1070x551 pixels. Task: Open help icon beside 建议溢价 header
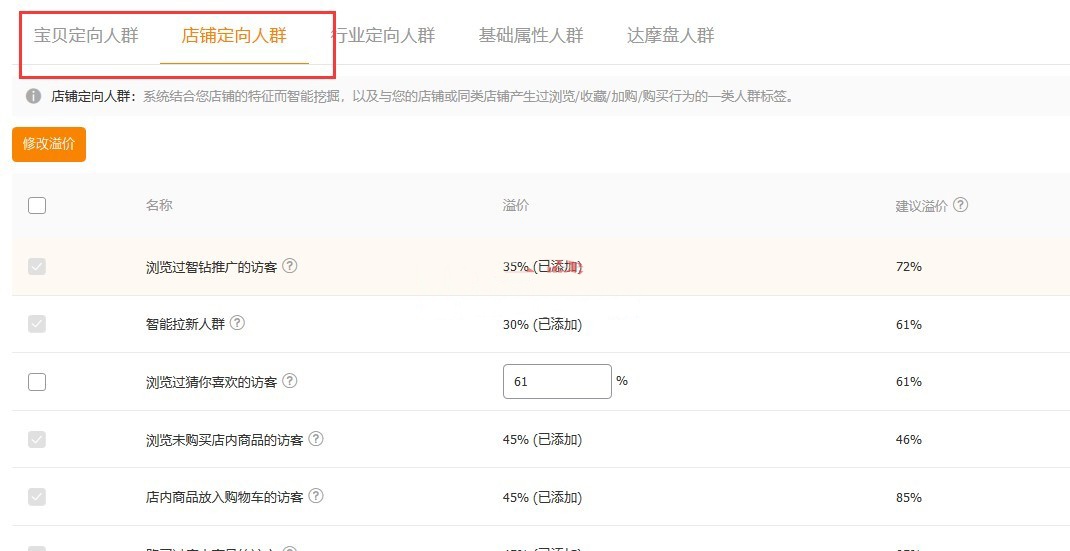click(x=960, y=205)
